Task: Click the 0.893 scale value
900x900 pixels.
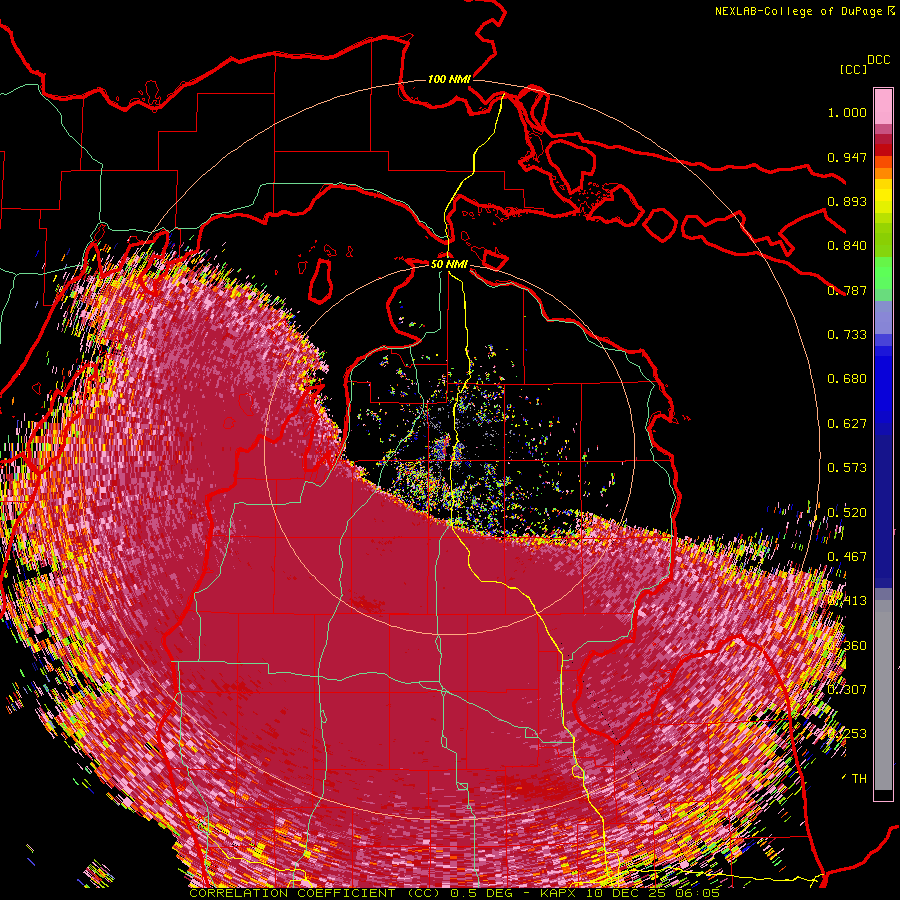Action: pos(847,201)
